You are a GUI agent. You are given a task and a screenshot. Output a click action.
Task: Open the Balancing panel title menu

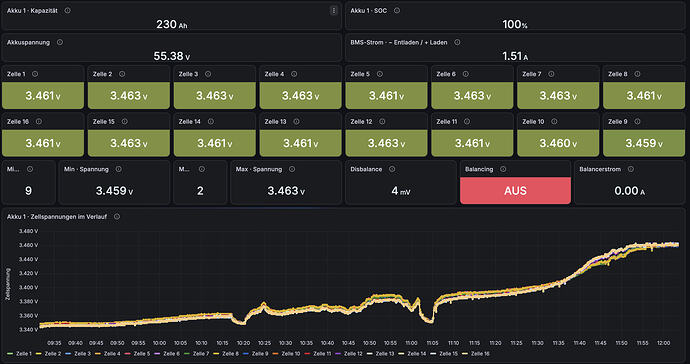coord(479,169)
